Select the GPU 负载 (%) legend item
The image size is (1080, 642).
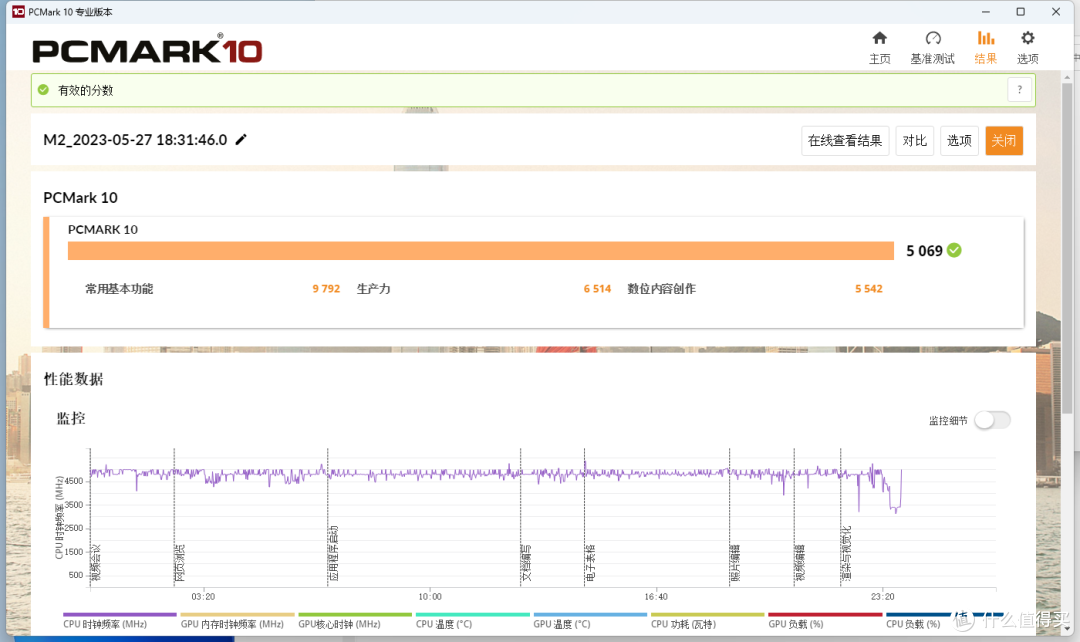(825, 621)
